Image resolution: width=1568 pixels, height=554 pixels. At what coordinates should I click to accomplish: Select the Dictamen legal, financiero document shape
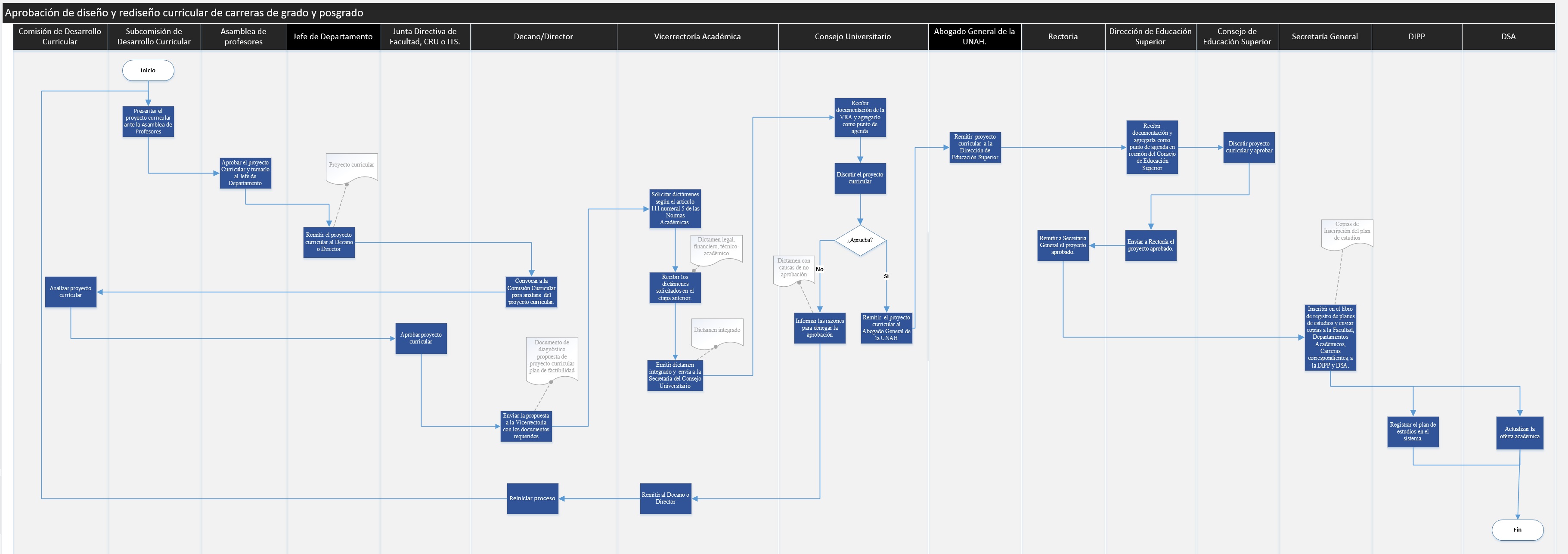[716, 248]
